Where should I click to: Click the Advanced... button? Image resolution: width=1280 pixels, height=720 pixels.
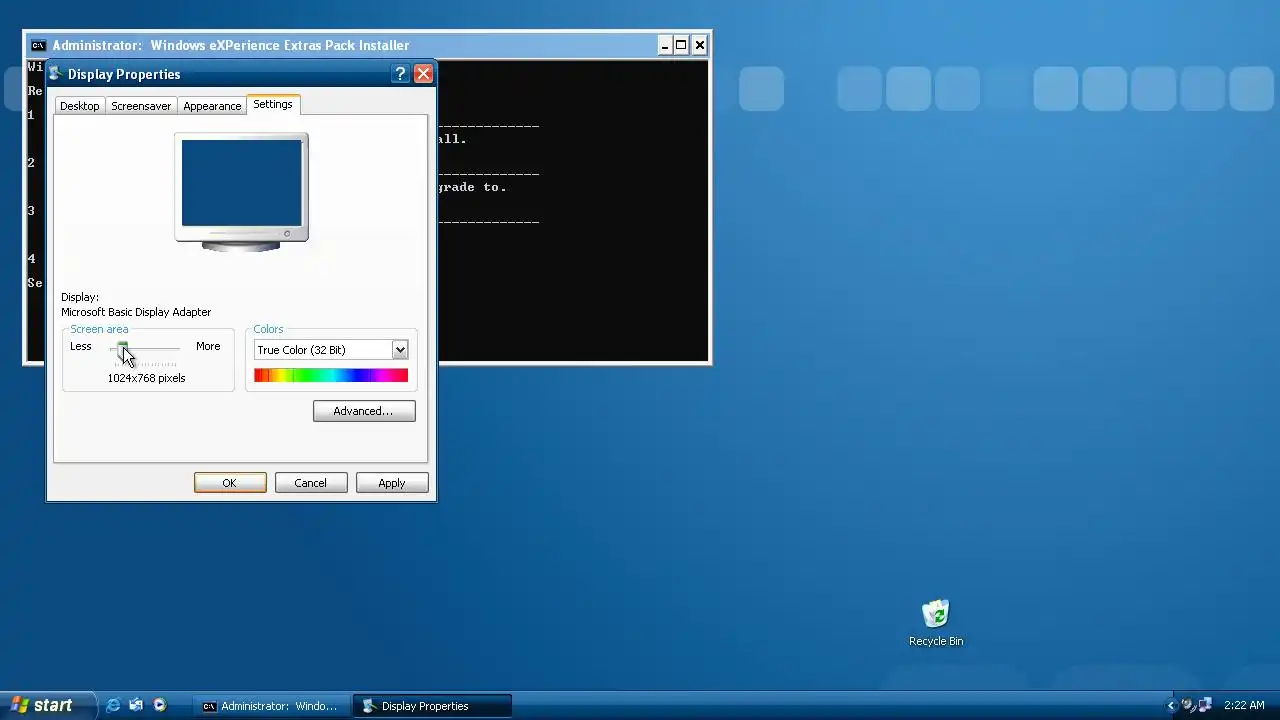click(364, 411)
